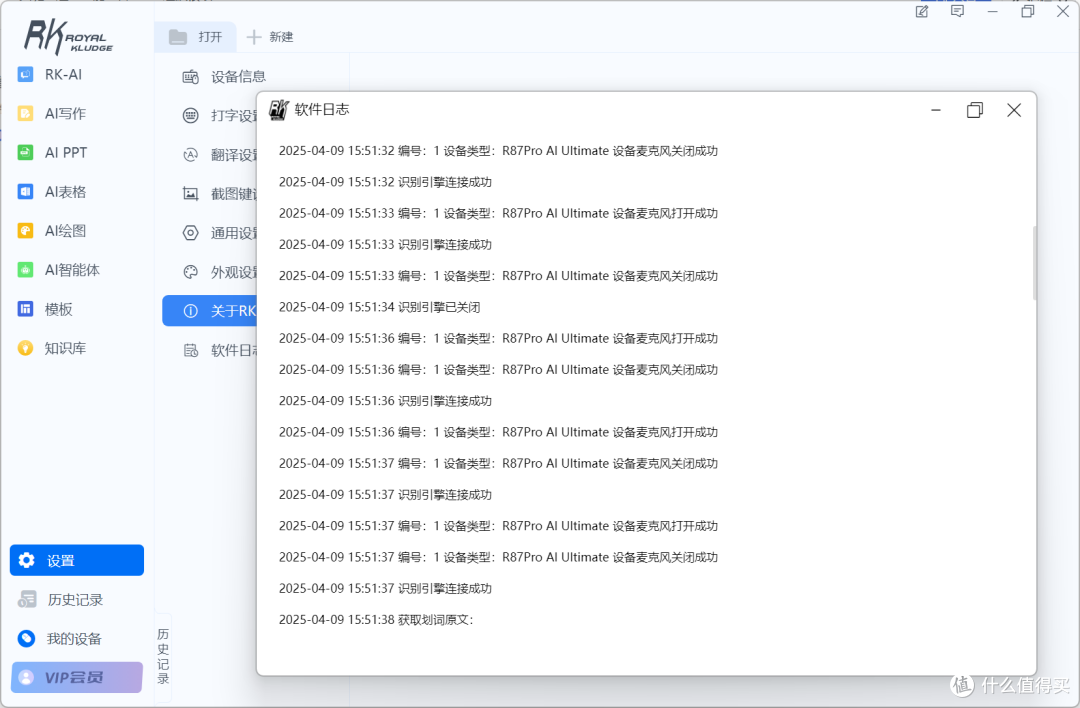The width and height of the screenshot is (1080, 708).
Task: Close the 软件日志 log dialog
Action: 1014,110
